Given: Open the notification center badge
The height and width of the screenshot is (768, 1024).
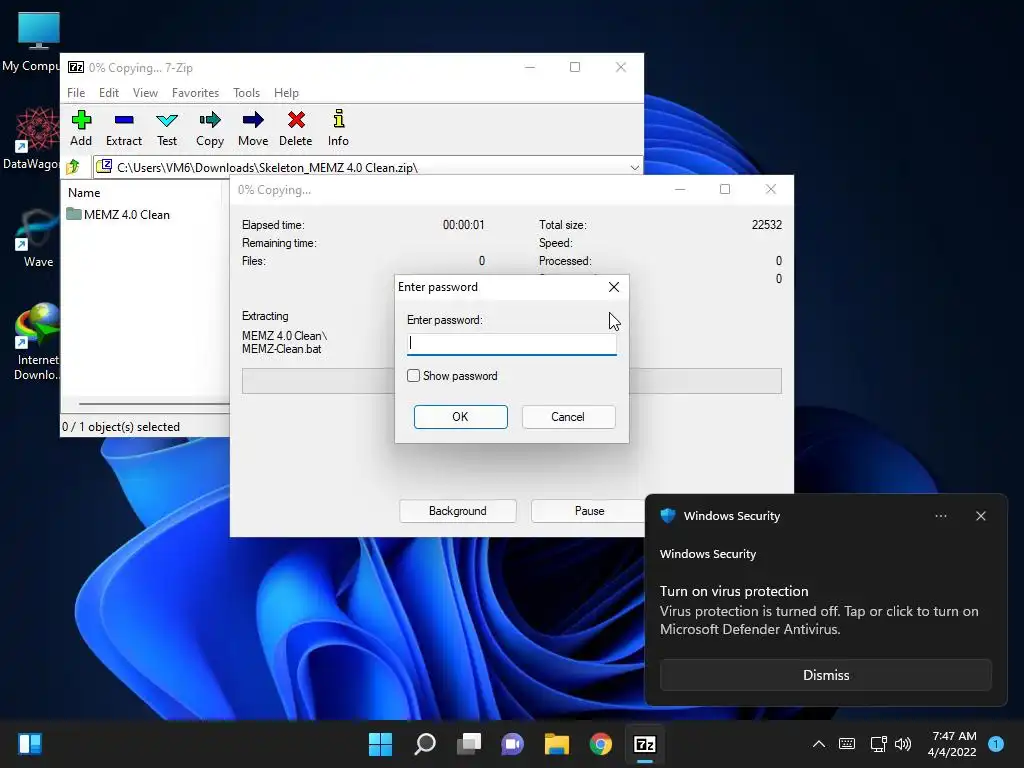Looking at the screenshot, I should pos(997,744).
